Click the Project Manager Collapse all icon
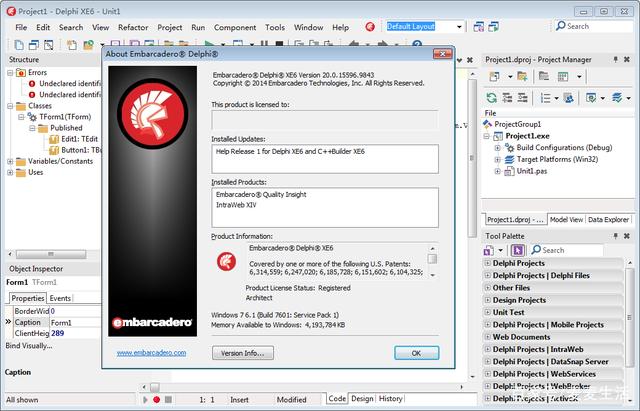The width and height of the screenshot is (640, 411). [x=523, y=98]
